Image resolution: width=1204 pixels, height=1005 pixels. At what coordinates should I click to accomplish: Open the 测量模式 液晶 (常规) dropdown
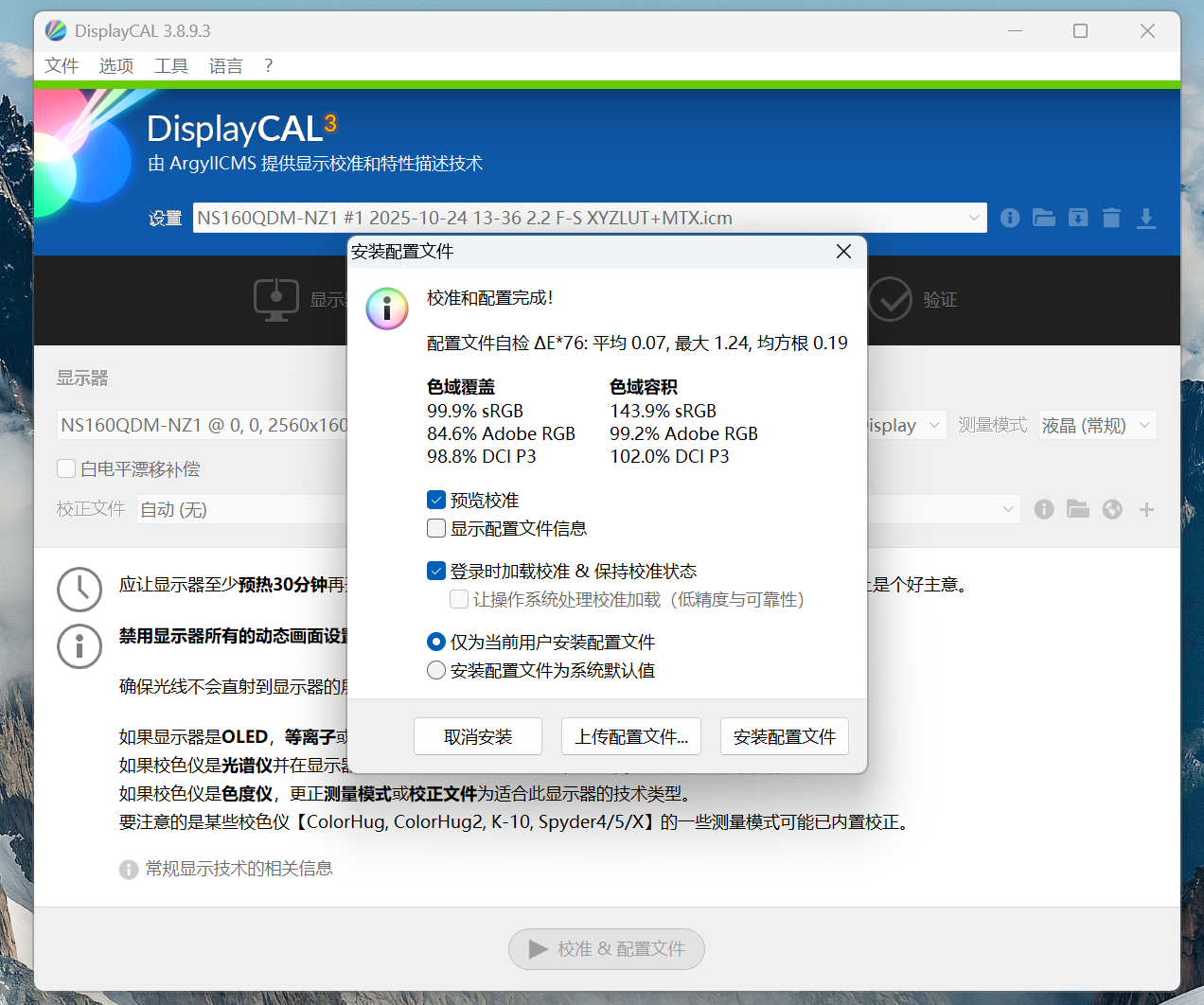1144,425
